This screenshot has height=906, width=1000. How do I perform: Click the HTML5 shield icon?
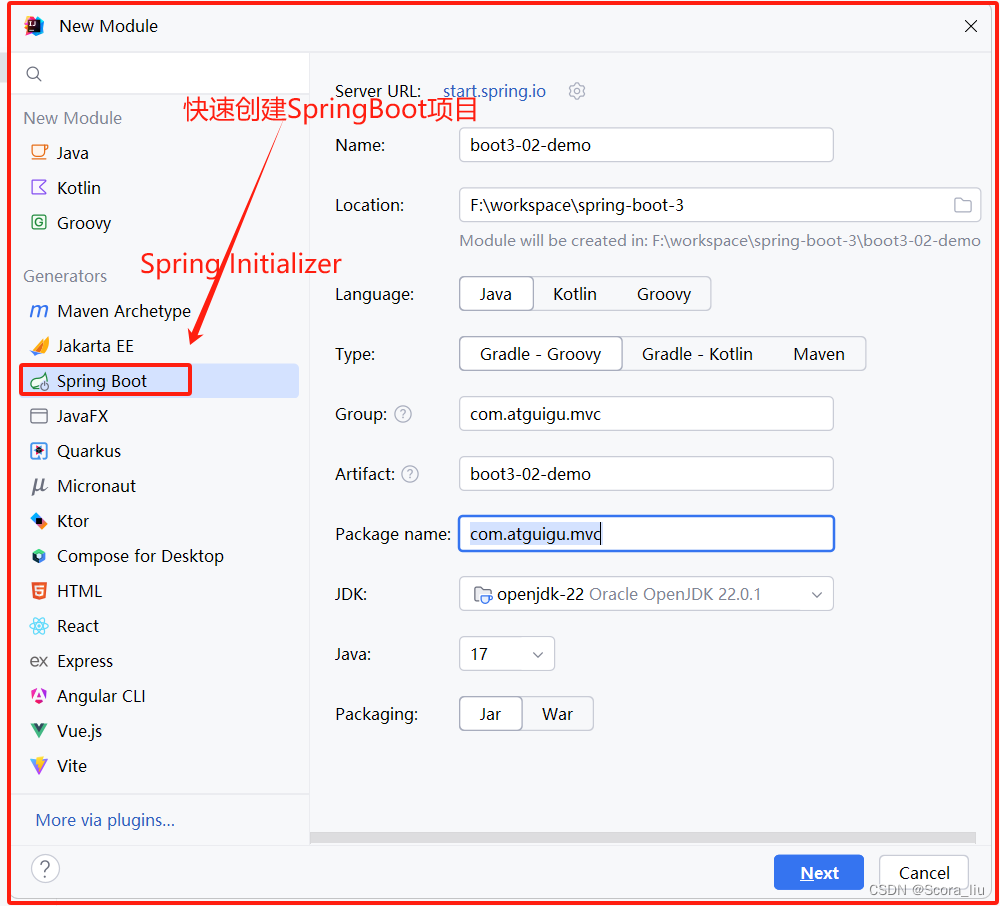(x=39, y=591)
